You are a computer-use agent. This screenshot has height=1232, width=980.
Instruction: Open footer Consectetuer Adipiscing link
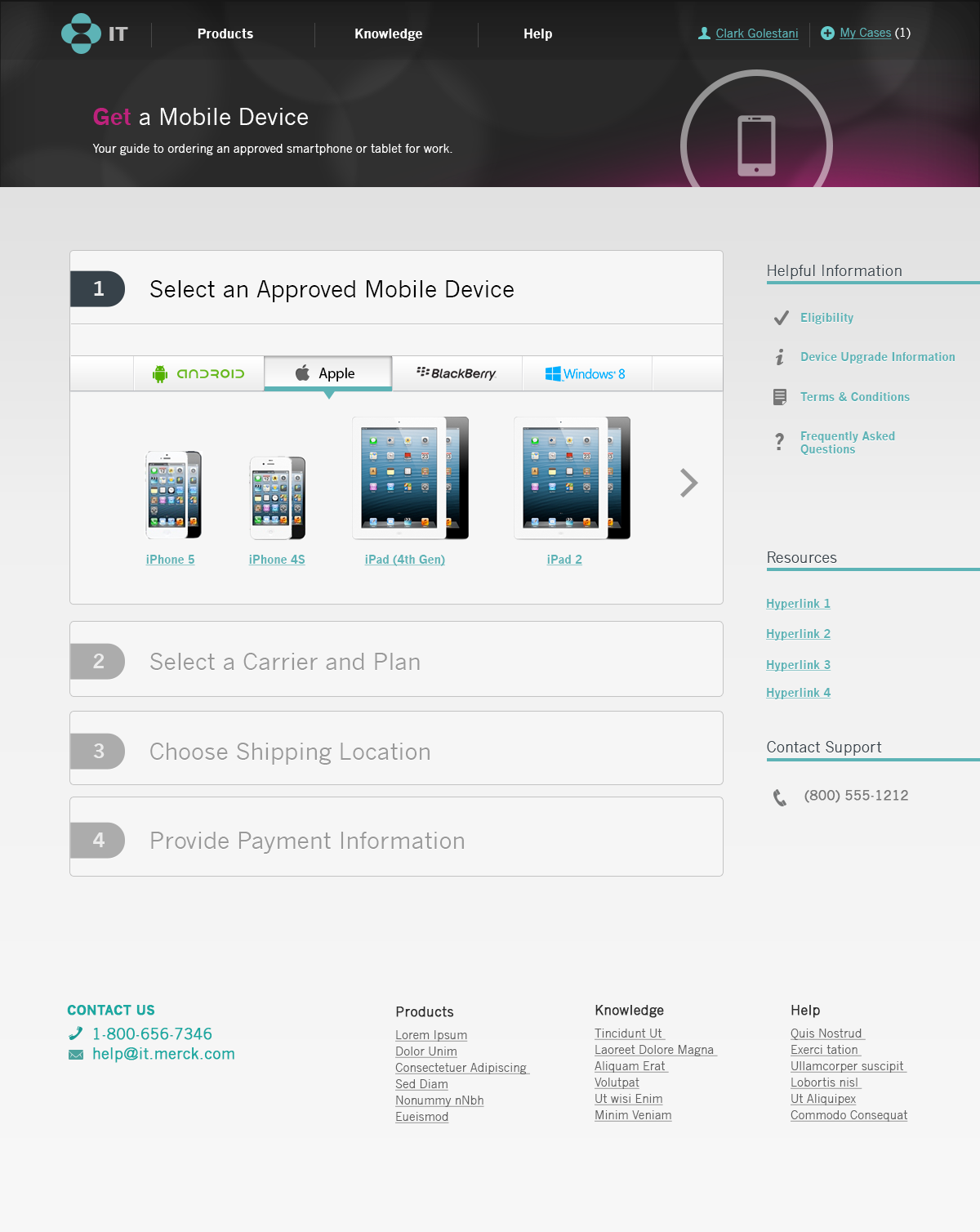[x=462, y=1068]
